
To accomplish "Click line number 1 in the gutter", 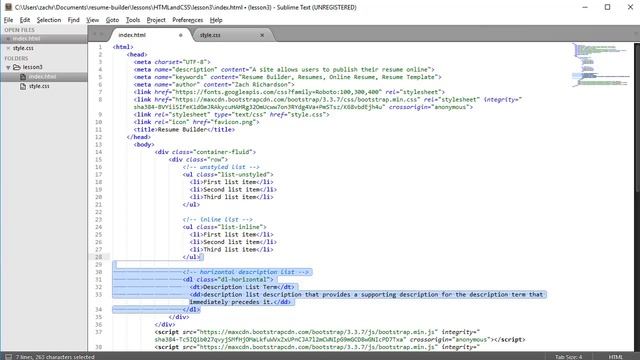I will click(100, 47).
